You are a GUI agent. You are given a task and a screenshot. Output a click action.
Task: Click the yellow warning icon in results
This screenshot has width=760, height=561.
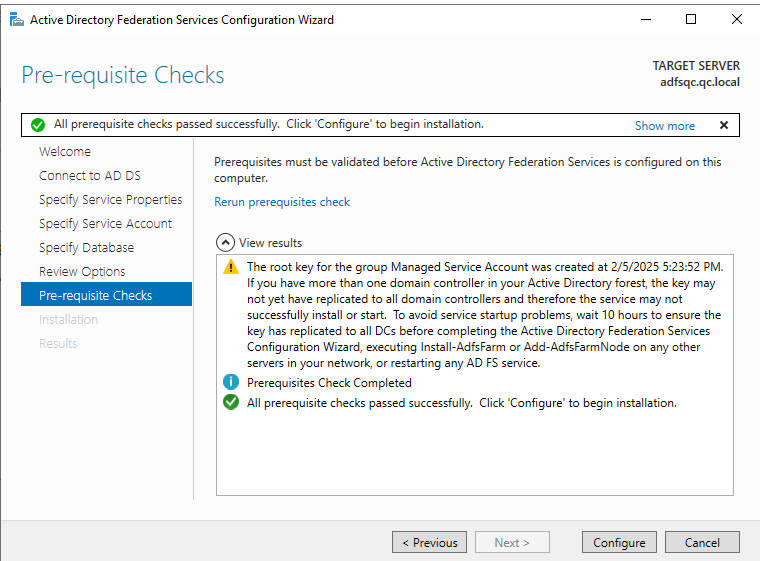coord(231,267)
